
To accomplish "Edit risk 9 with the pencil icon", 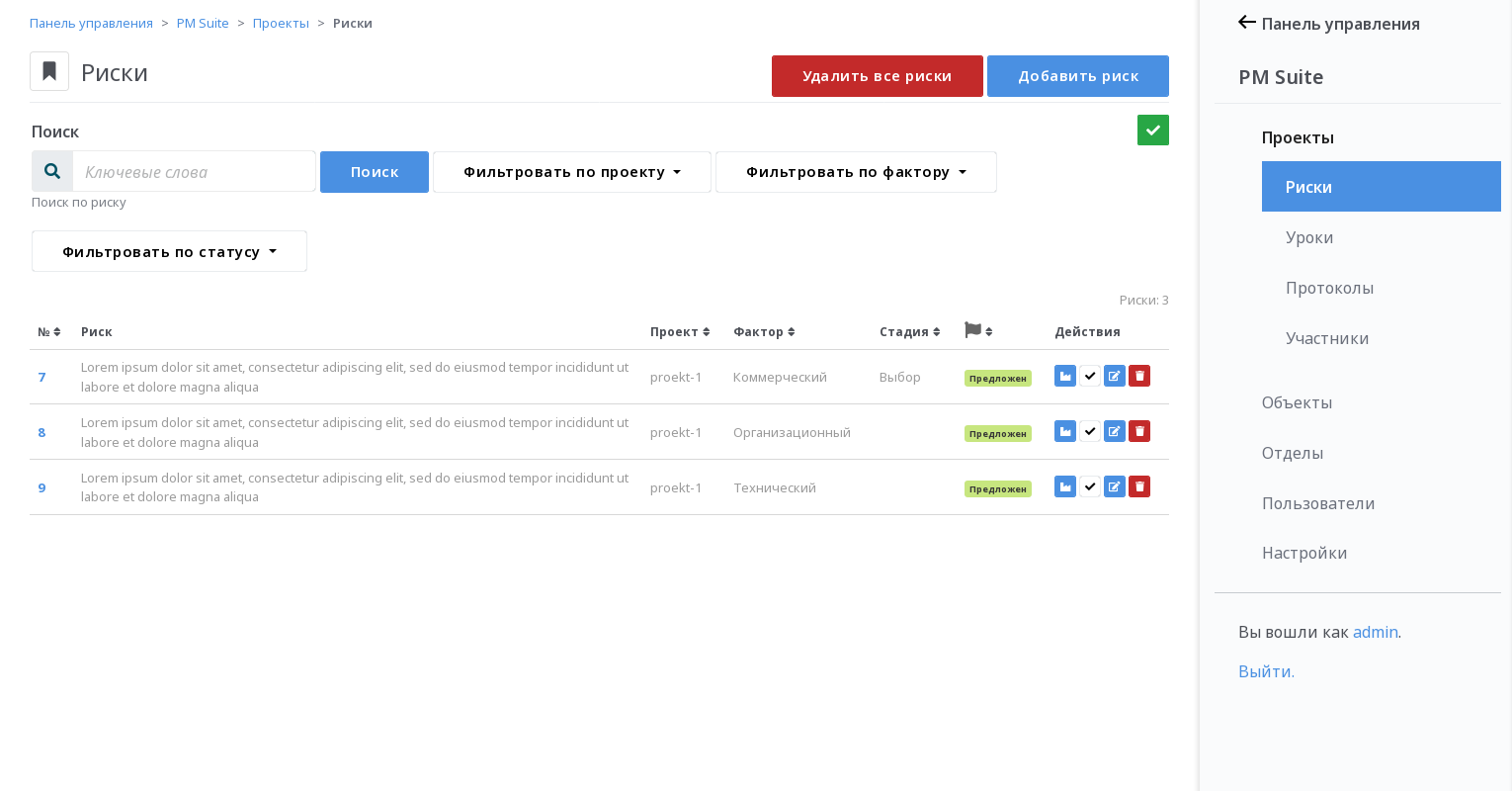I will pyautogui.click(x=1115, y=486).
